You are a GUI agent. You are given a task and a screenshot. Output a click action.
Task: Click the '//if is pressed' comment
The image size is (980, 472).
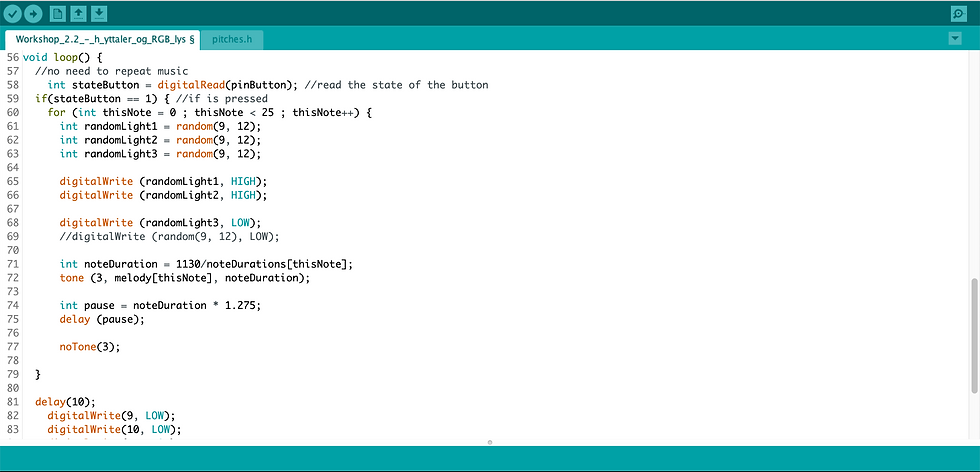tap(222, 99)
